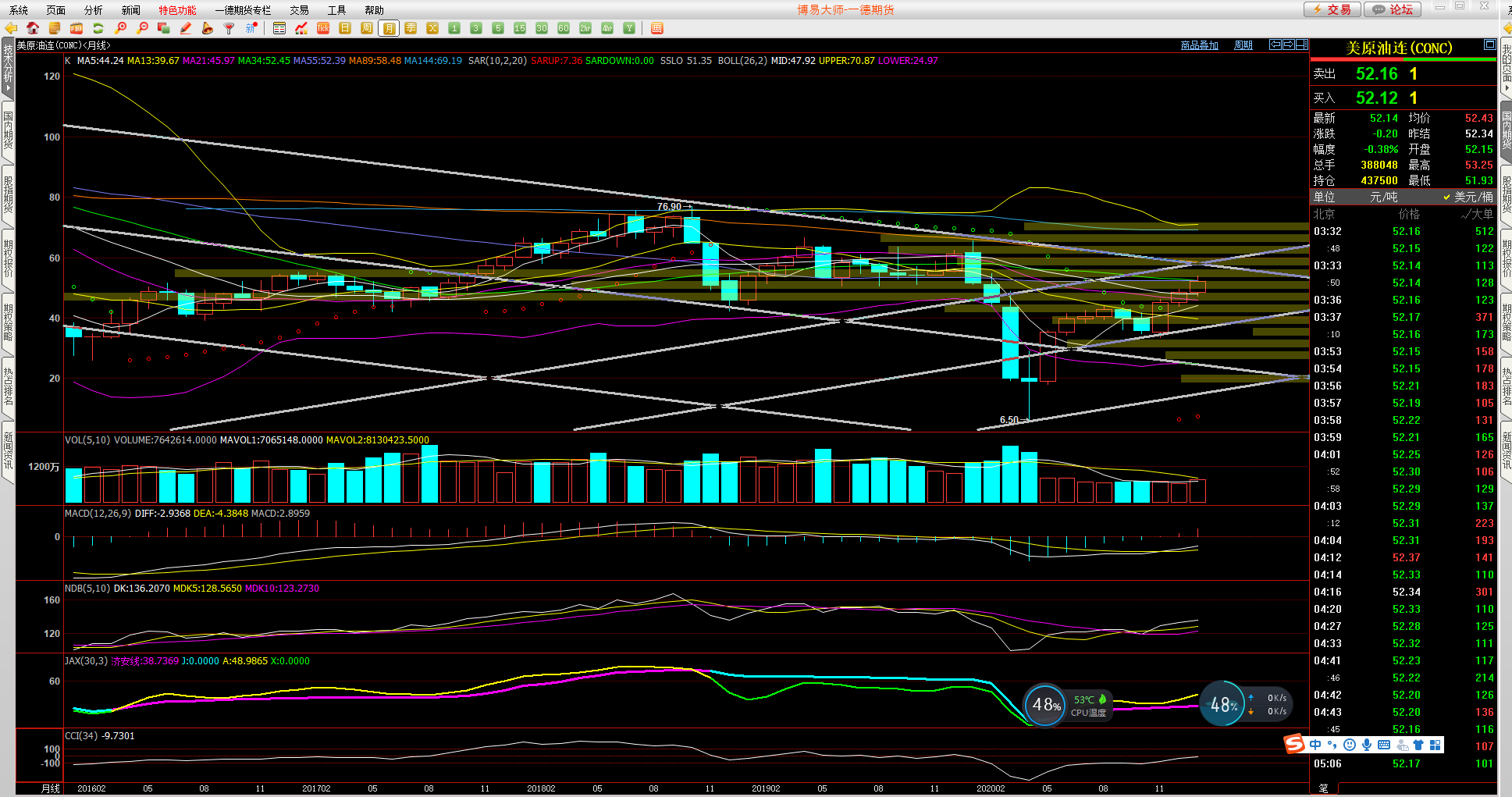Viewport: 1512px width, 797px height.
Task: Click the left arrow chart navigation icon
Action: 1275,44
